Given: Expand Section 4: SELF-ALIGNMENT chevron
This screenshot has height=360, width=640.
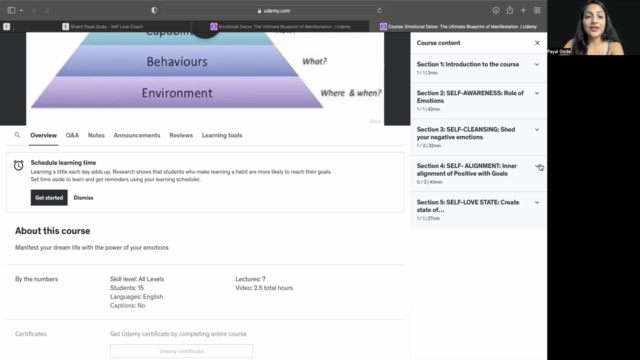Looking at the screenshot, I should tap(537, 166).
